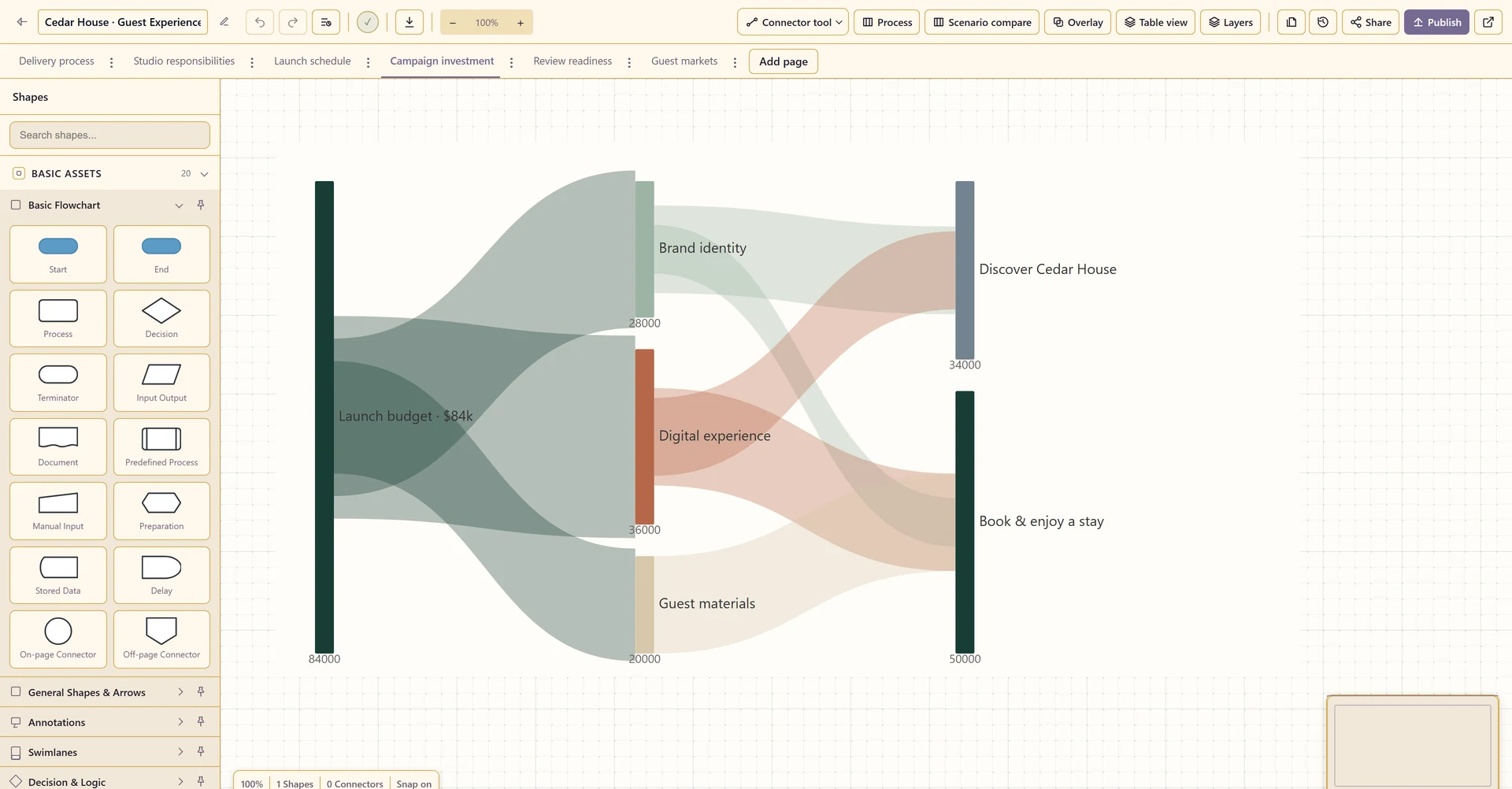Click the download icon in toolbar
The height and width of the screenshot is (789, 1512).
tap(409, 22)
